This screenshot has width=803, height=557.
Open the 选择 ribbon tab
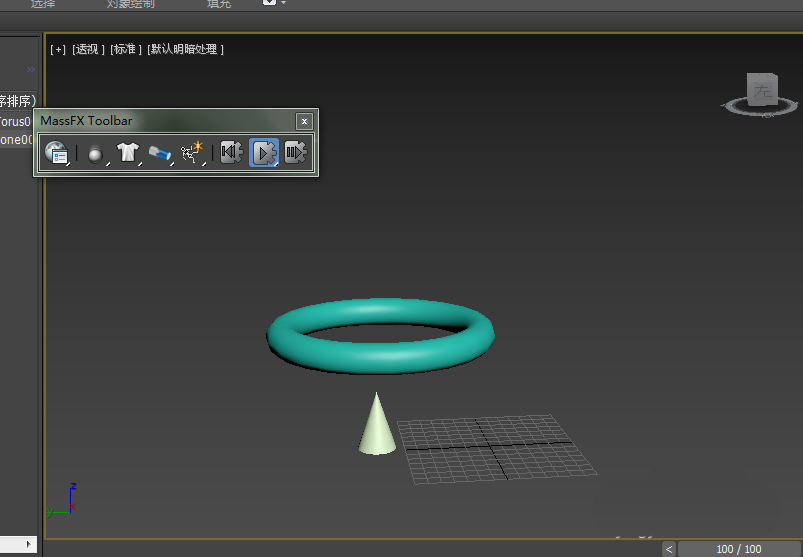click(43, 4)
